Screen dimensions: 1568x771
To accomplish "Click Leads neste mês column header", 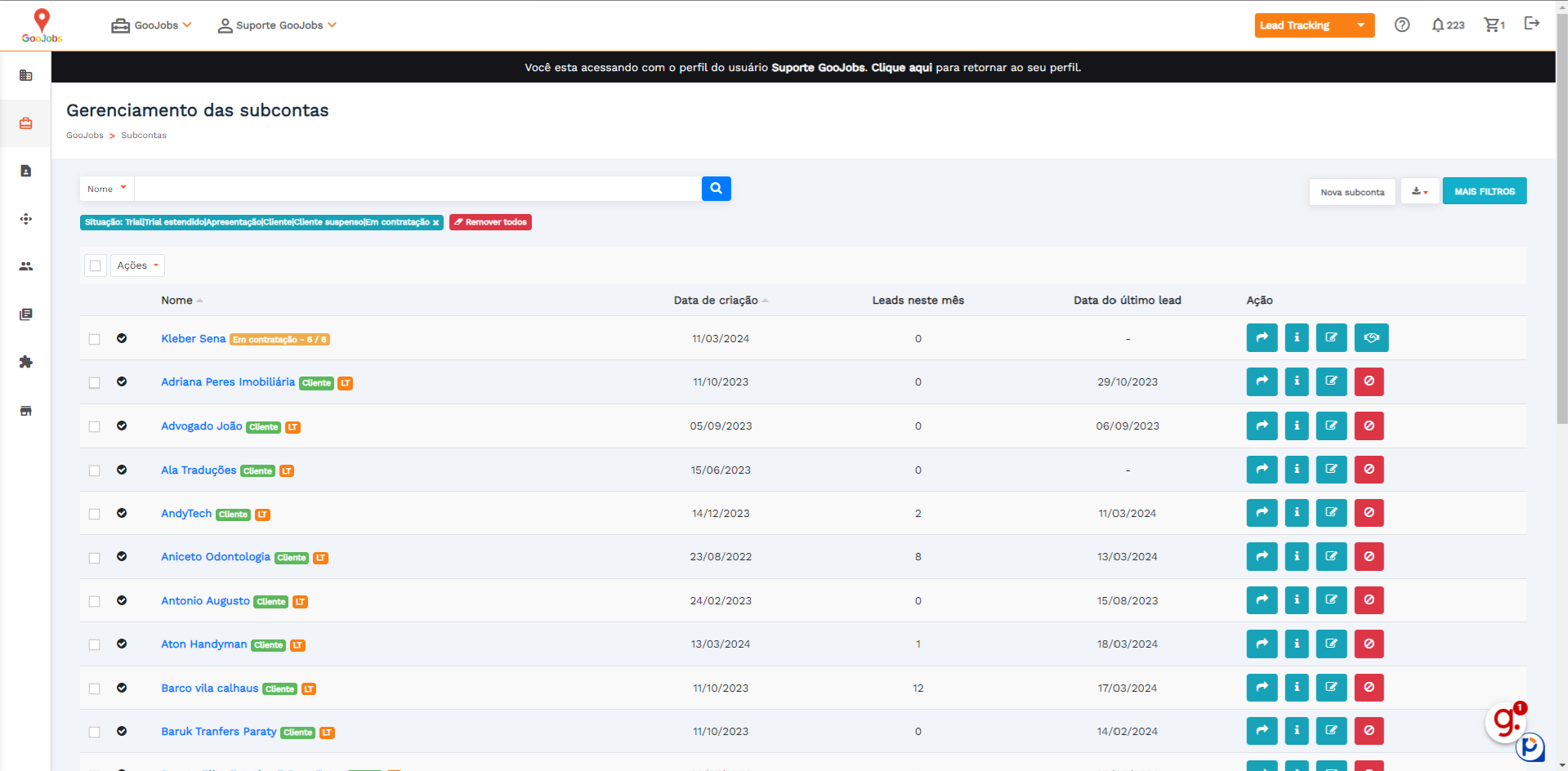I will tap(918, 300).
